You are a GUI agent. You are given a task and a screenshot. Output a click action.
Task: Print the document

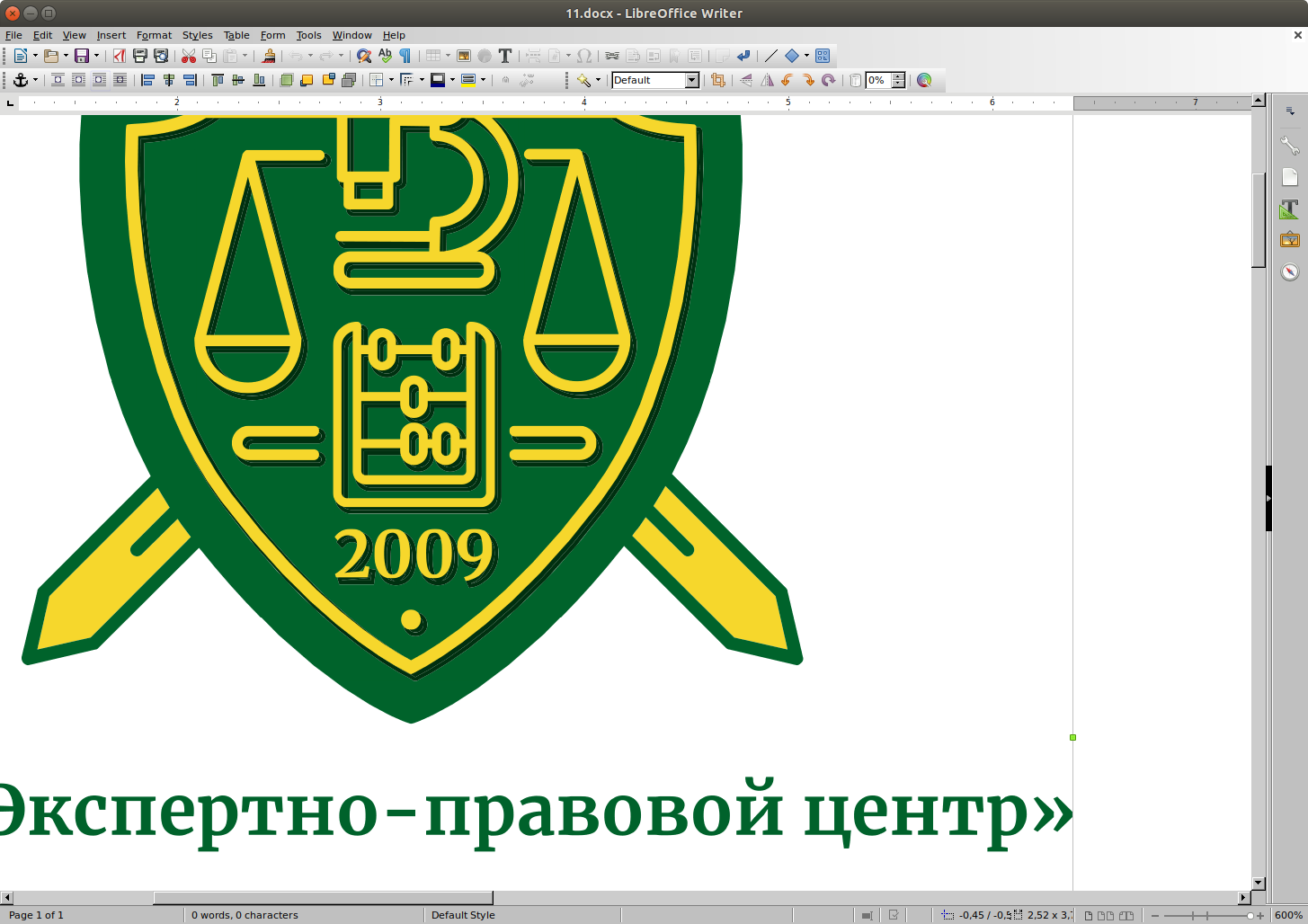tap(140, 56)
